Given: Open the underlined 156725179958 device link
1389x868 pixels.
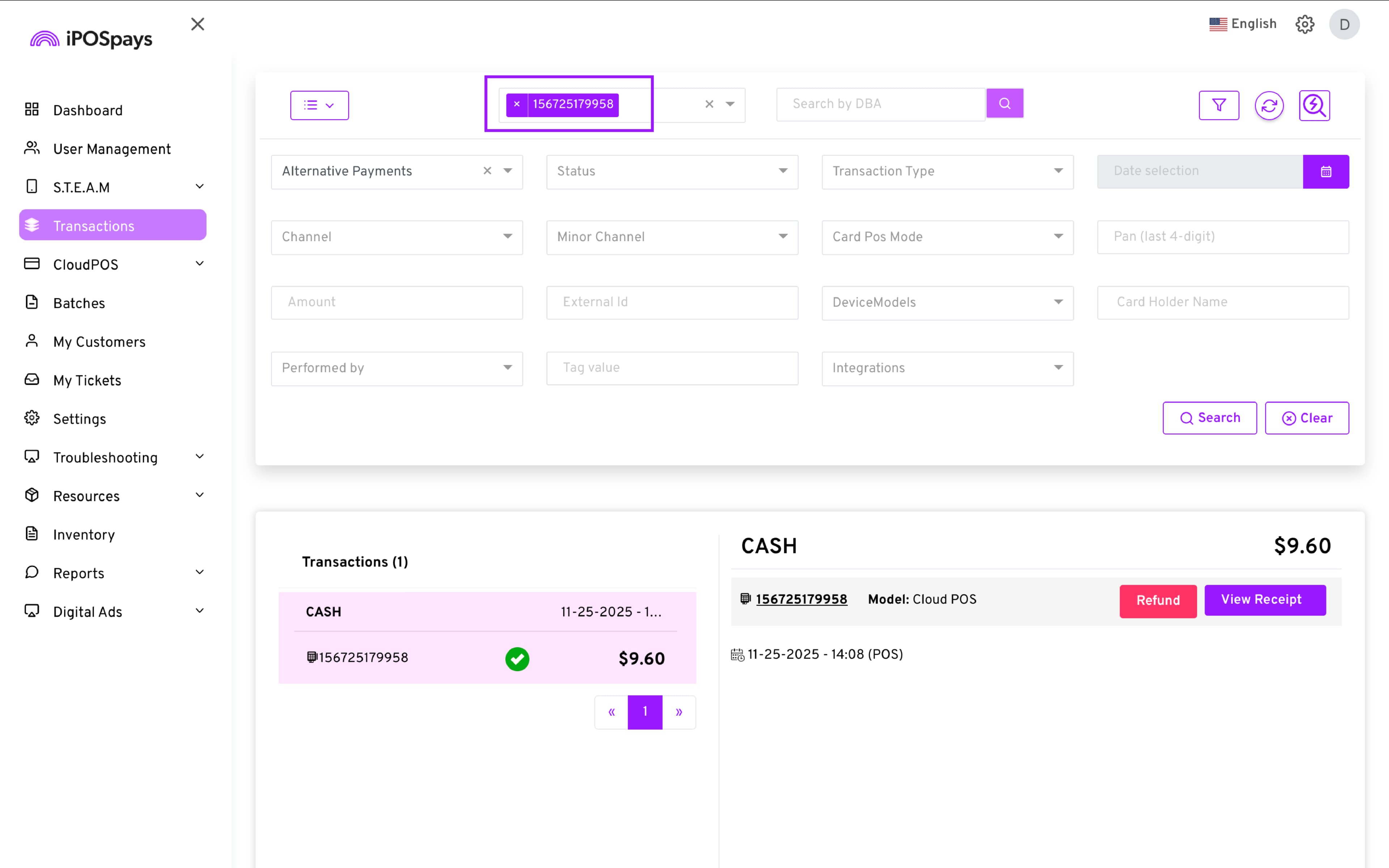Looking at the screenshot, I should 801,599.
